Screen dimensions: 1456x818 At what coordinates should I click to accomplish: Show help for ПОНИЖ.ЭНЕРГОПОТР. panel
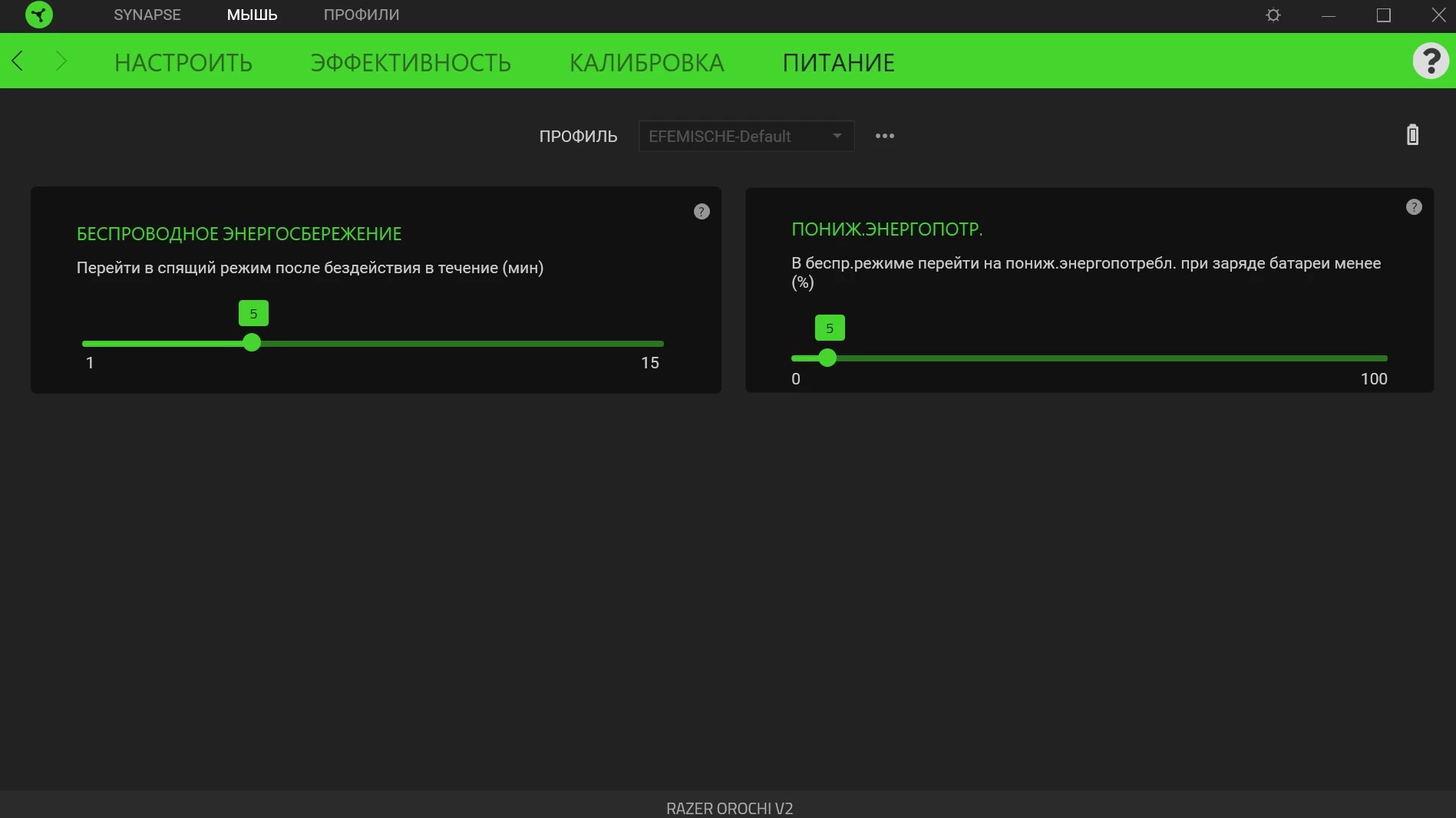tap(1414, 207)
